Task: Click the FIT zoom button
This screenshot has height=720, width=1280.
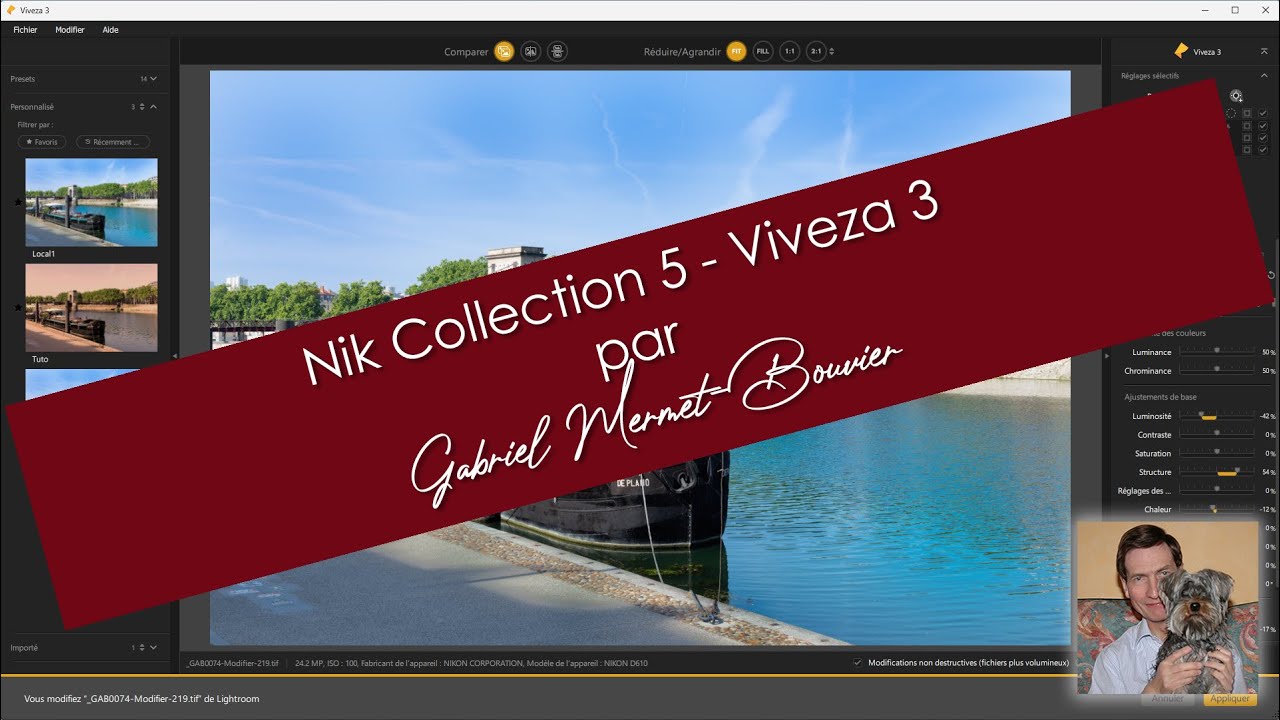Action: tap(736, 51)
